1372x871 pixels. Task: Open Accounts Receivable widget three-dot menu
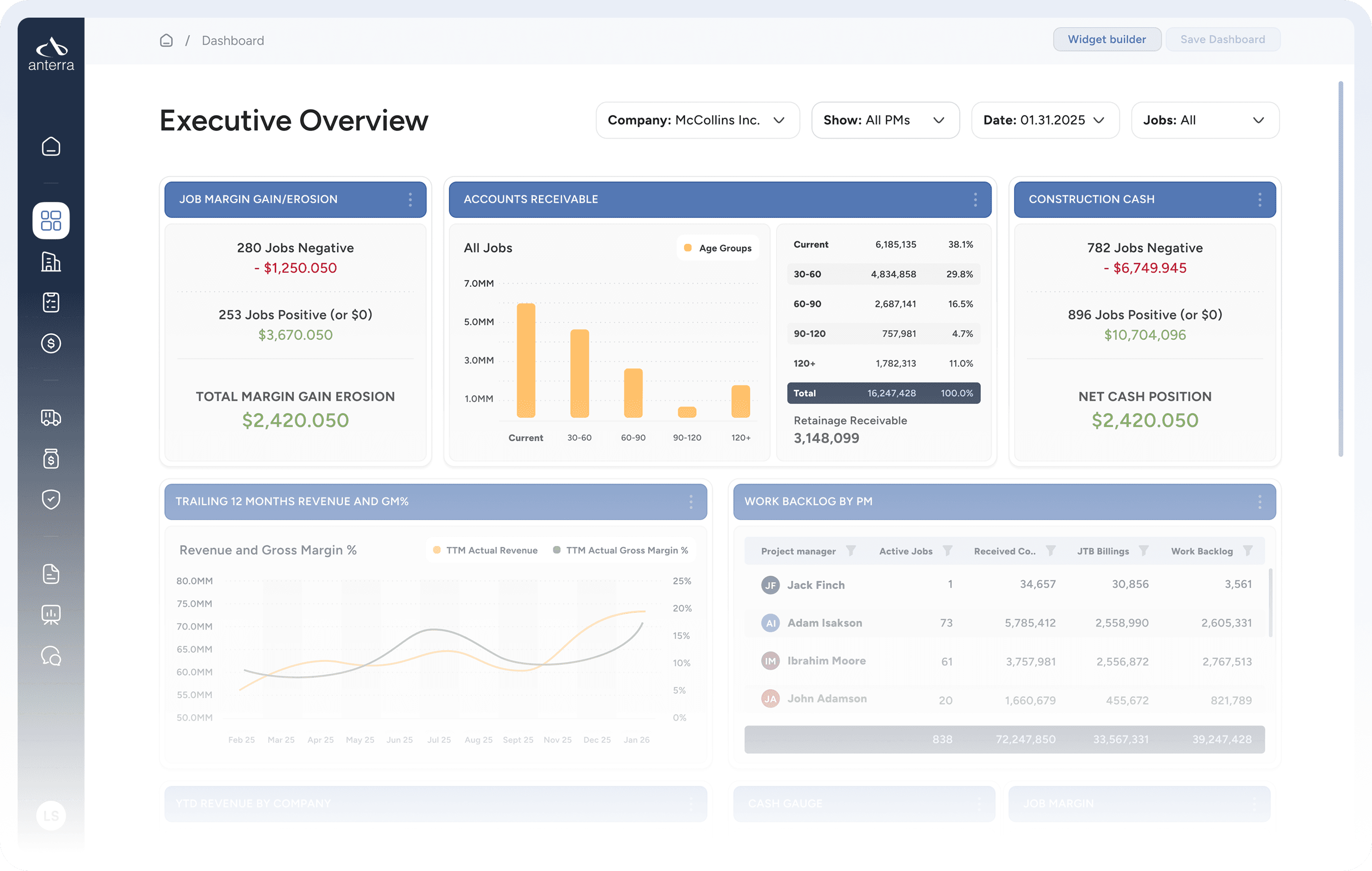pos(975,199)
